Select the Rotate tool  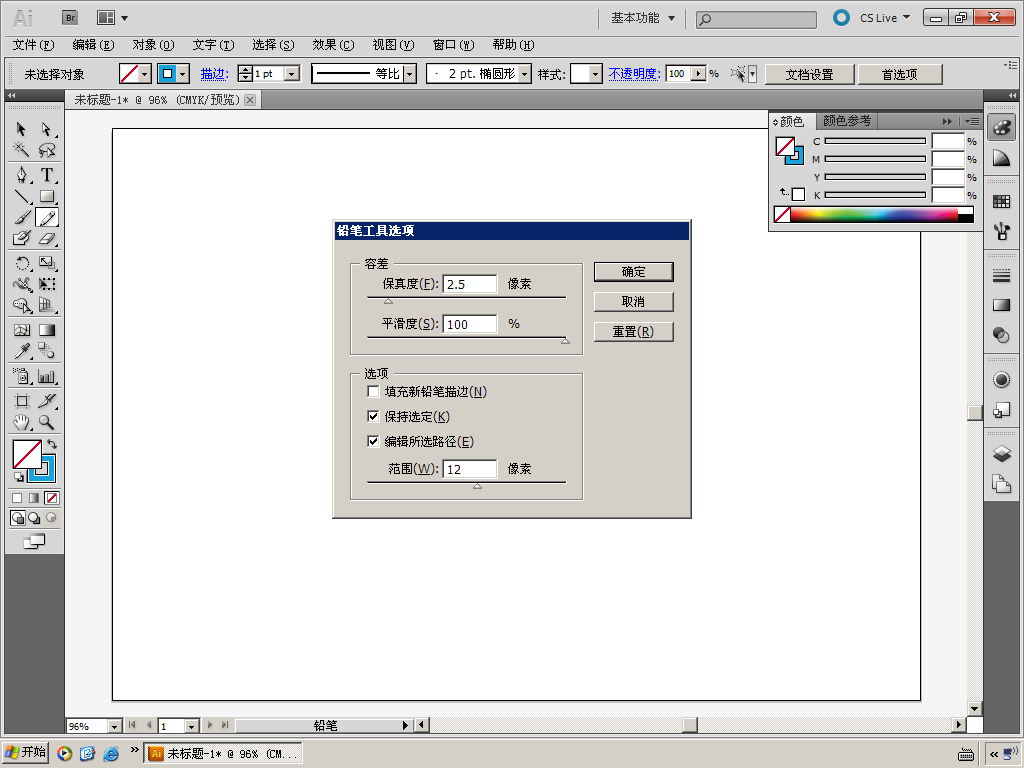click(21, 263)
